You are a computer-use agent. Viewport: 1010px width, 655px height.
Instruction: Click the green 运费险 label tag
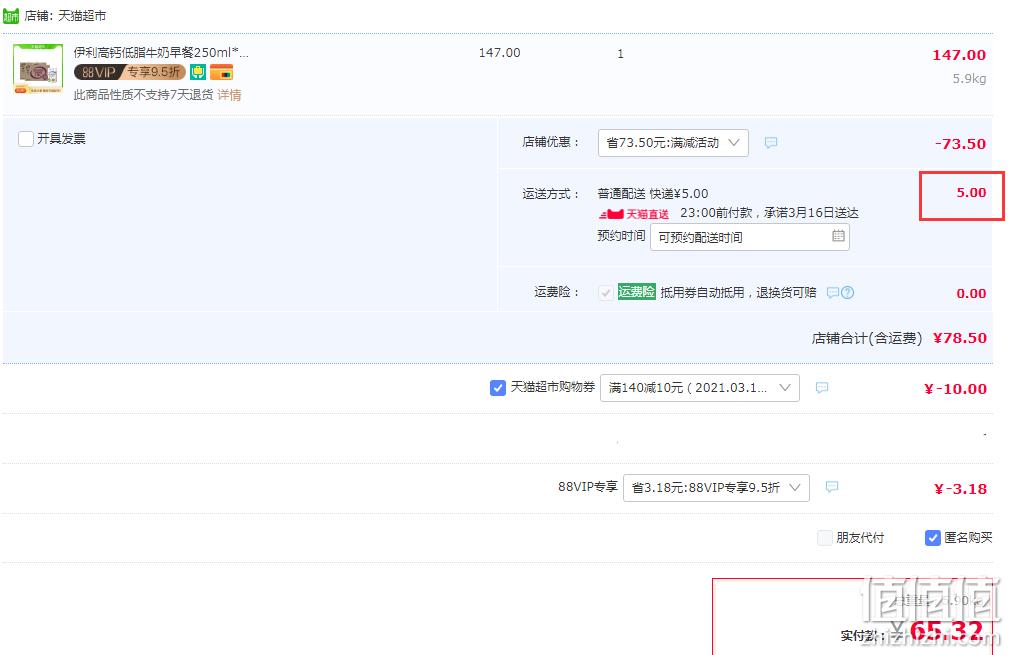(x=636, y=292)
